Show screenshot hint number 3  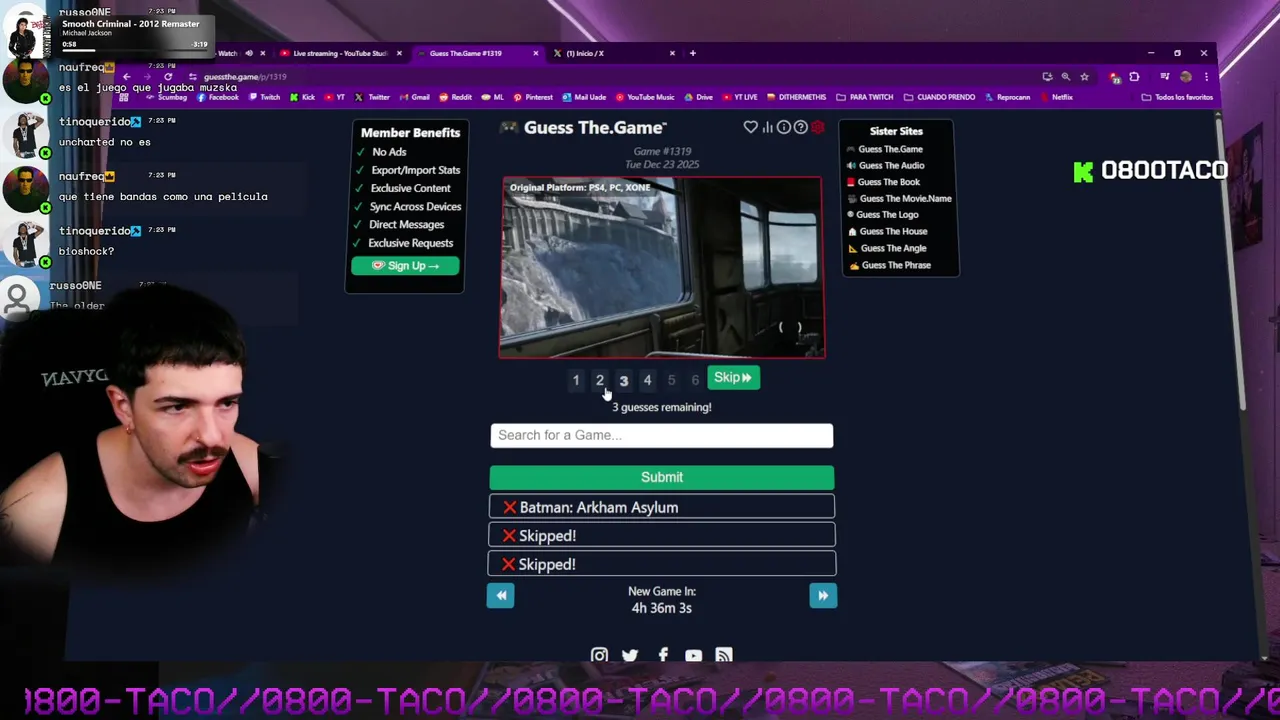click(x=624, y=380)
